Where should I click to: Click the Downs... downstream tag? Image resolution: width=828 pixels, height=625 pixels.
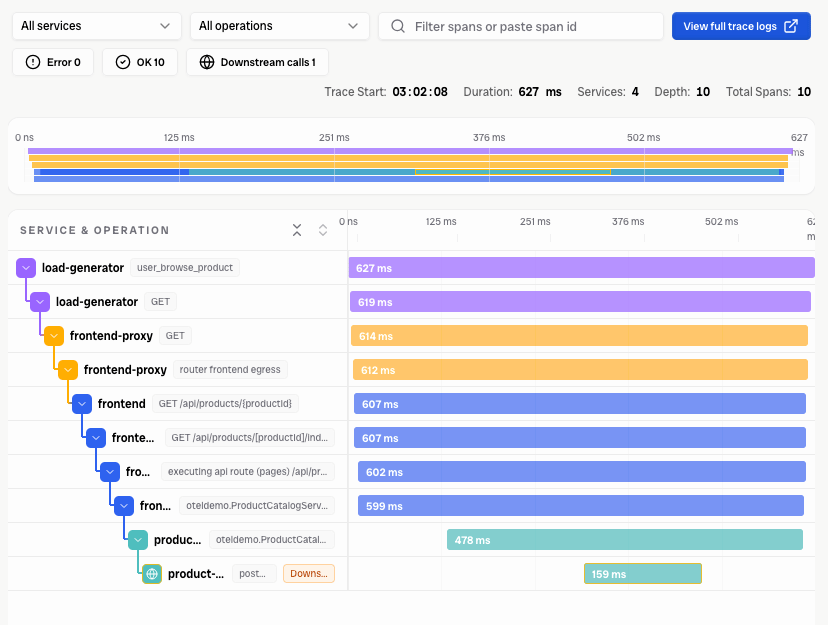[309, 573]
